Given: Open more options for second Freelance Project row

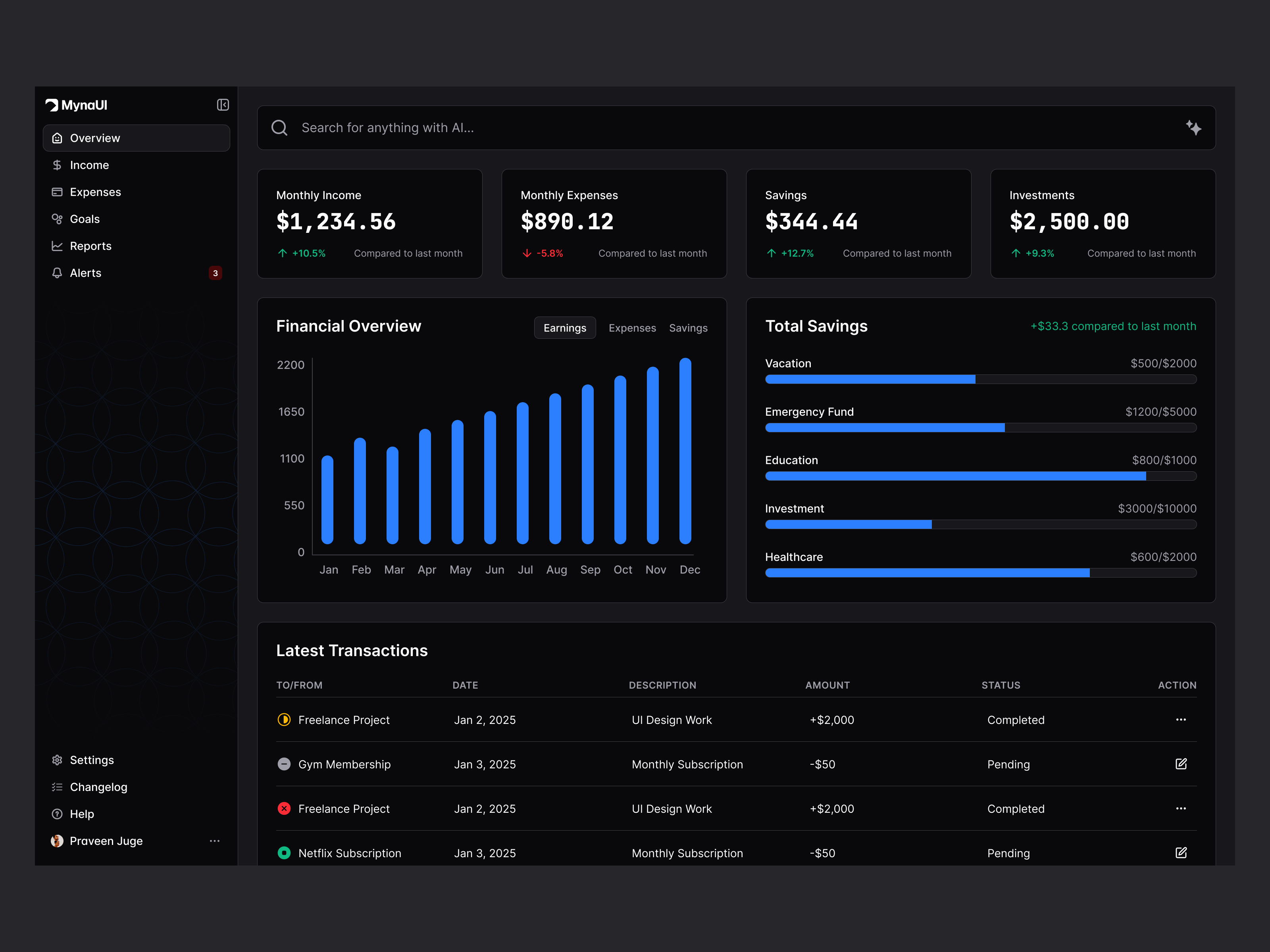Looking at the screenshot, I should click(x=1180, y=808).
